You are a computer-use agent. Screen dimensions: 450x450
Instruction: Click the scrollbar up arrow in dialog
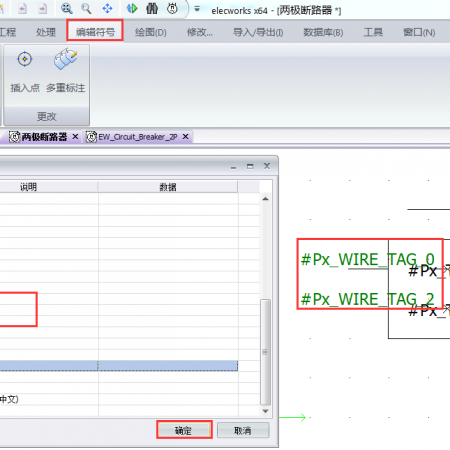coord(266,199)
